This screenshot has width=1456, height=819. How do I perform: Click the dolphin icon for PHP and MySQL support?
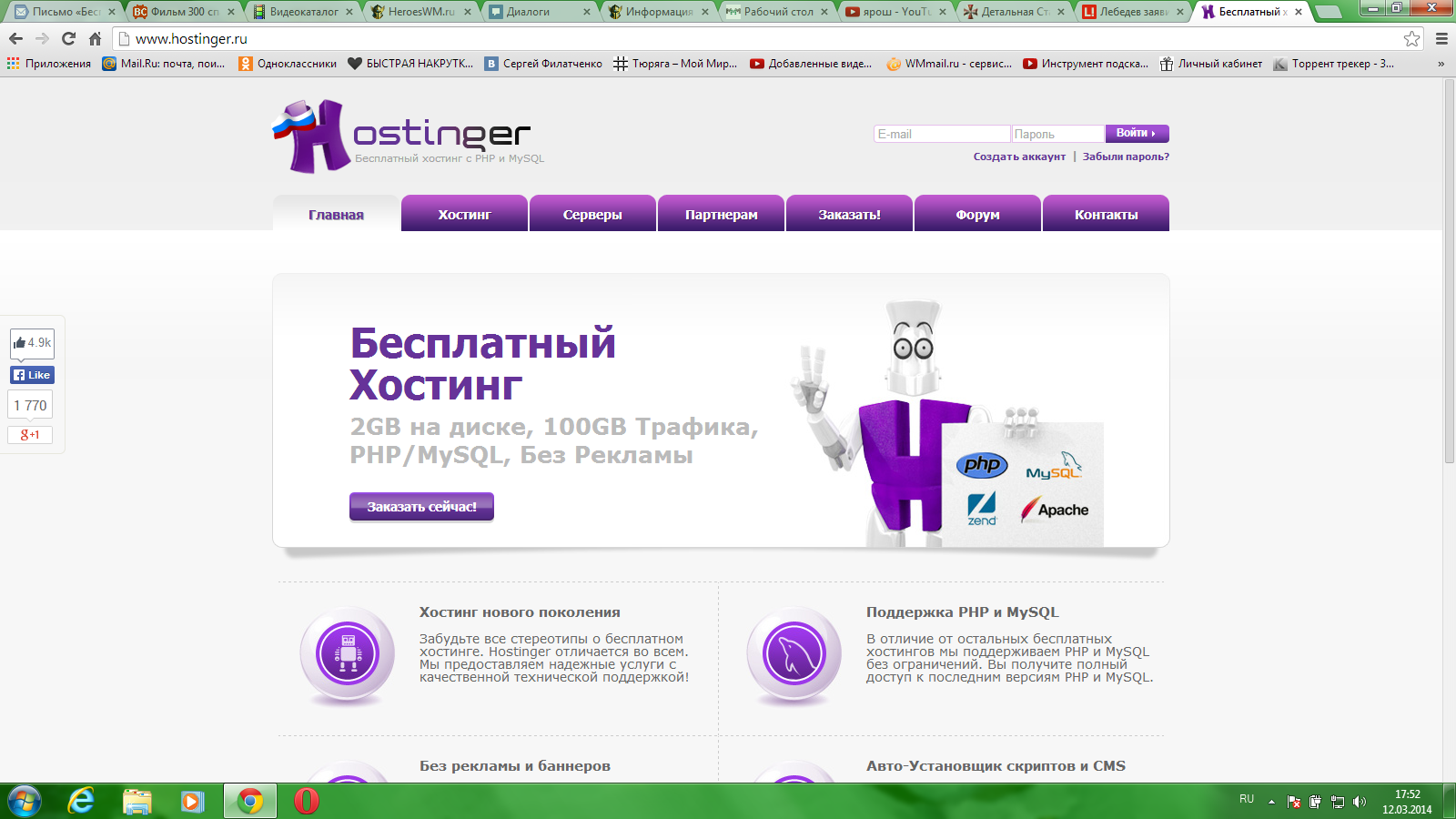click(x=794, y=653)
